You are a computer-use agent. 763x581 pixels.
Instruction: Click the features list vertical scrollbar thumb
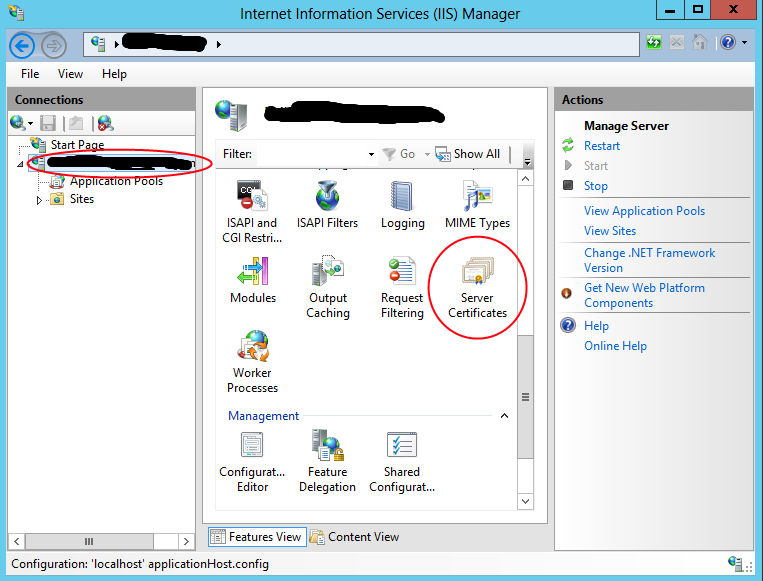point(526,397)
